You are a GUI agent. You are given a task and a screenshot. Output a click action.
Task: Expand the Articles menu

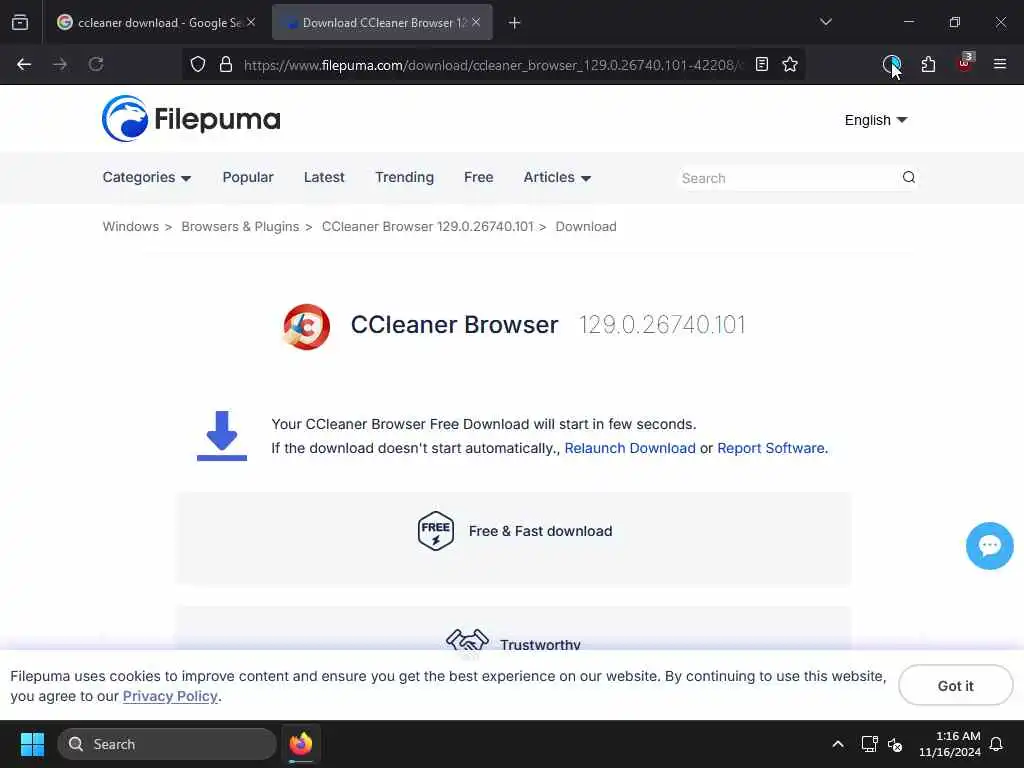(557, 178)
